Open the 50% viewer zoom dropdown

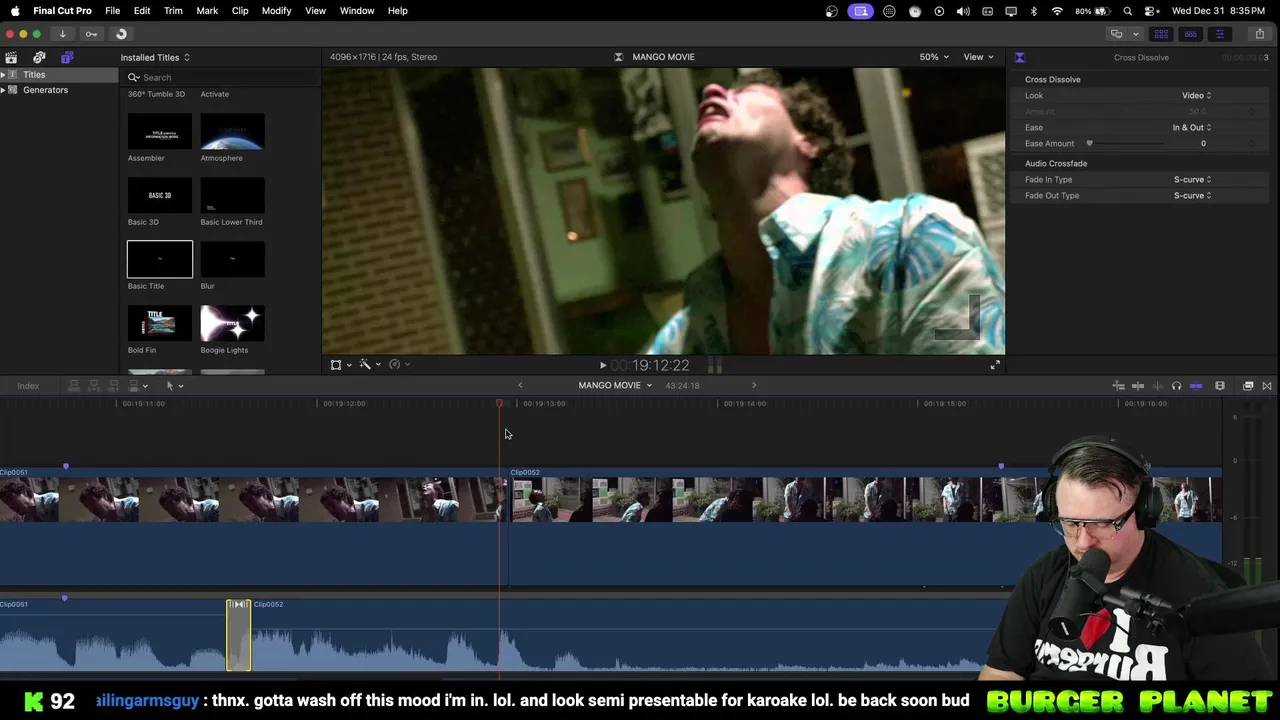[934, 57]
